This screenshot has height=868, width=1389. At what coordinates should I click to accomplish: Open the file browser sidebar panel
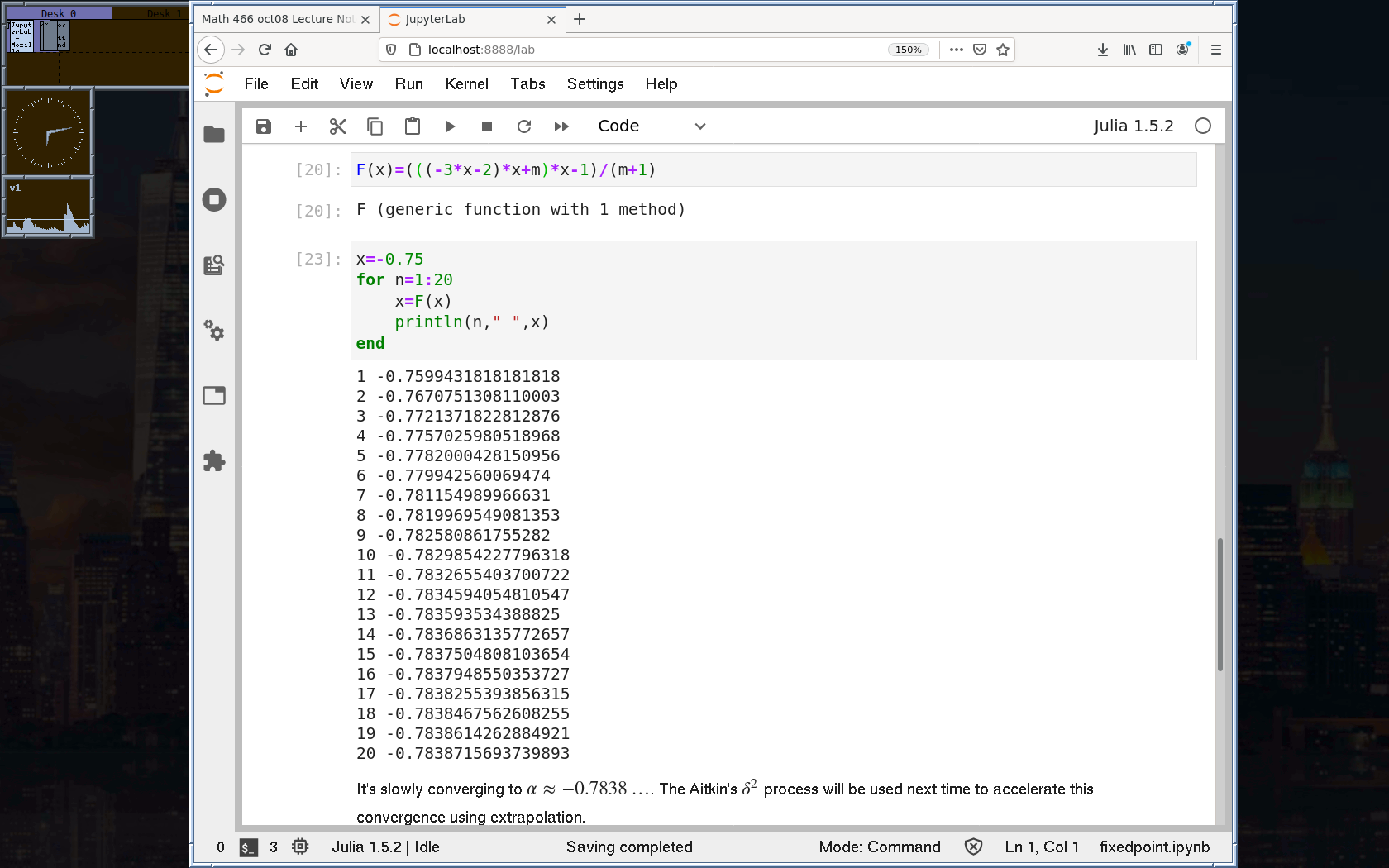click(x=214, y=134)
